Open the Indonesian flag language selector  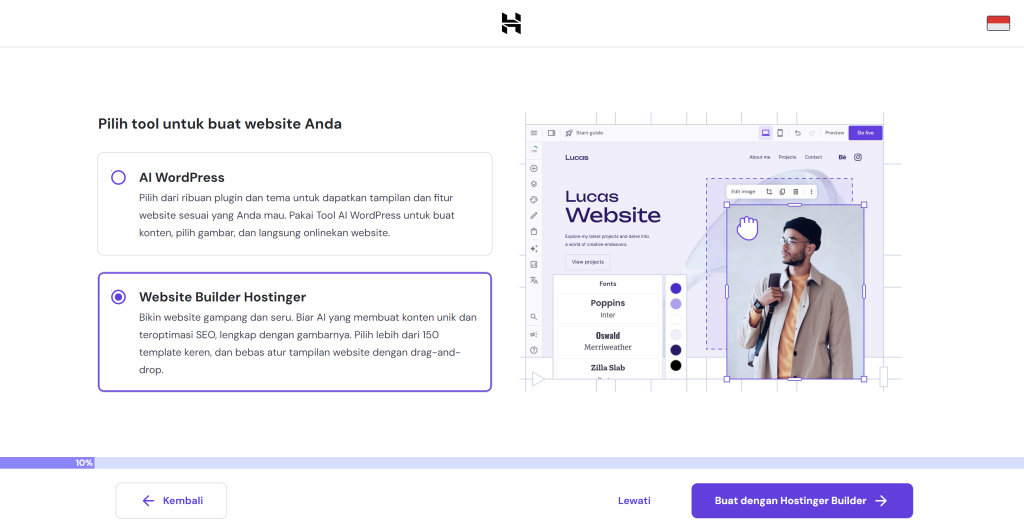click(x=998, y=24)
